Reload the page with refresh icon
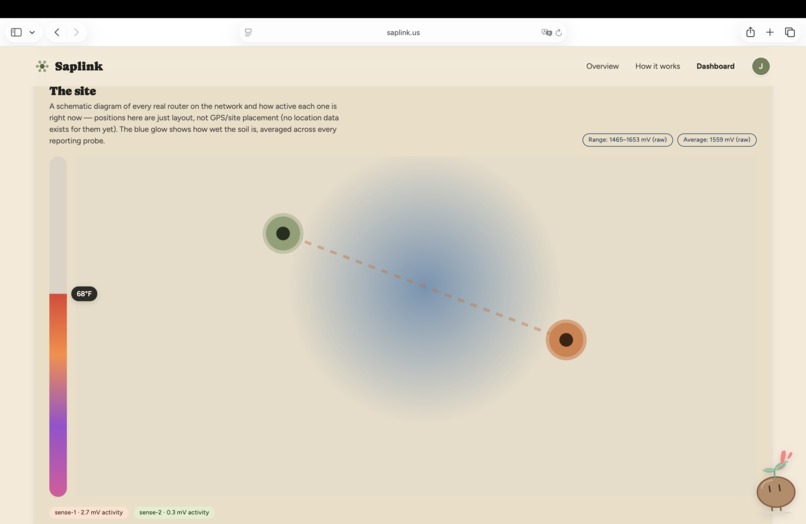 pyautogui.click(x=559, y=32)
